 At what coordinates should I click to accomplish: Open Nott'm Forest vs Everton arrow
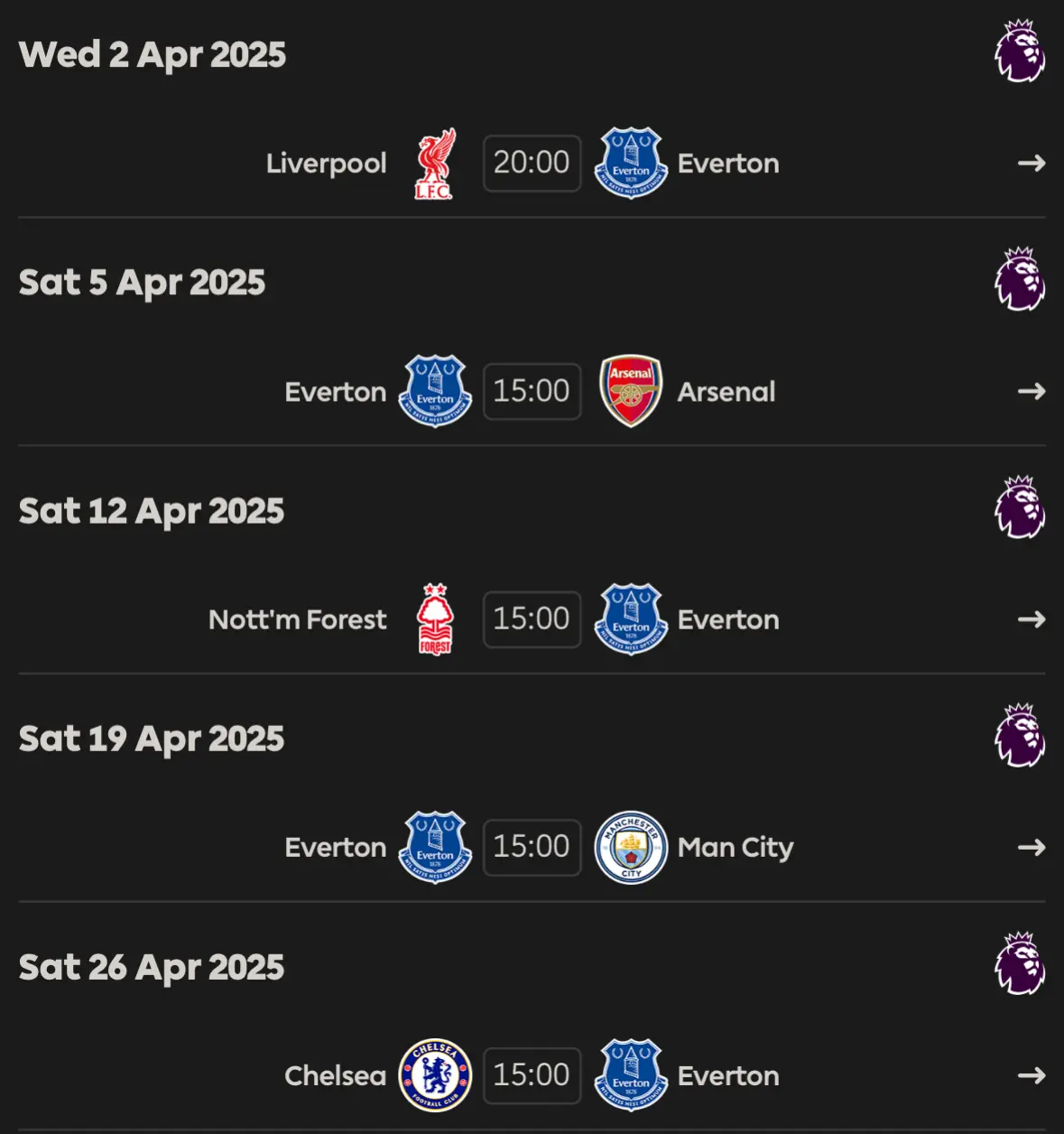[1032, 619]
